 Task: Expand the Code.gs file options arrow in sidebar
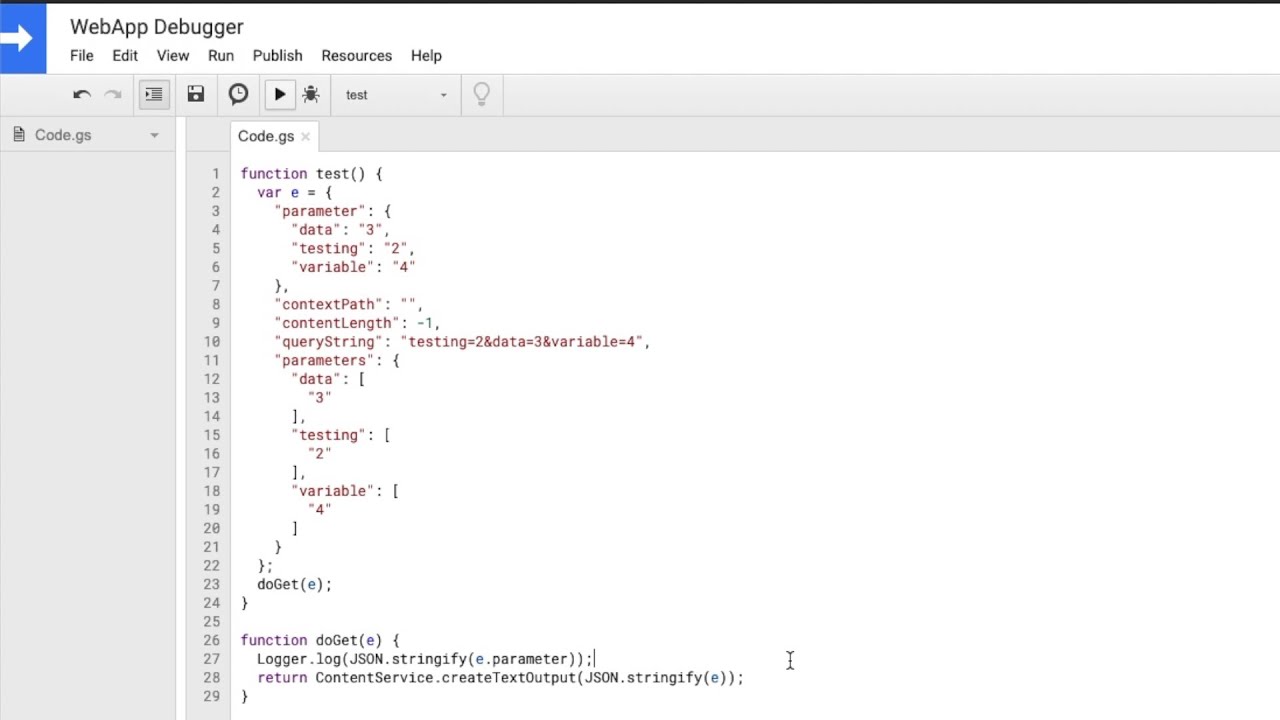point(154,135)
